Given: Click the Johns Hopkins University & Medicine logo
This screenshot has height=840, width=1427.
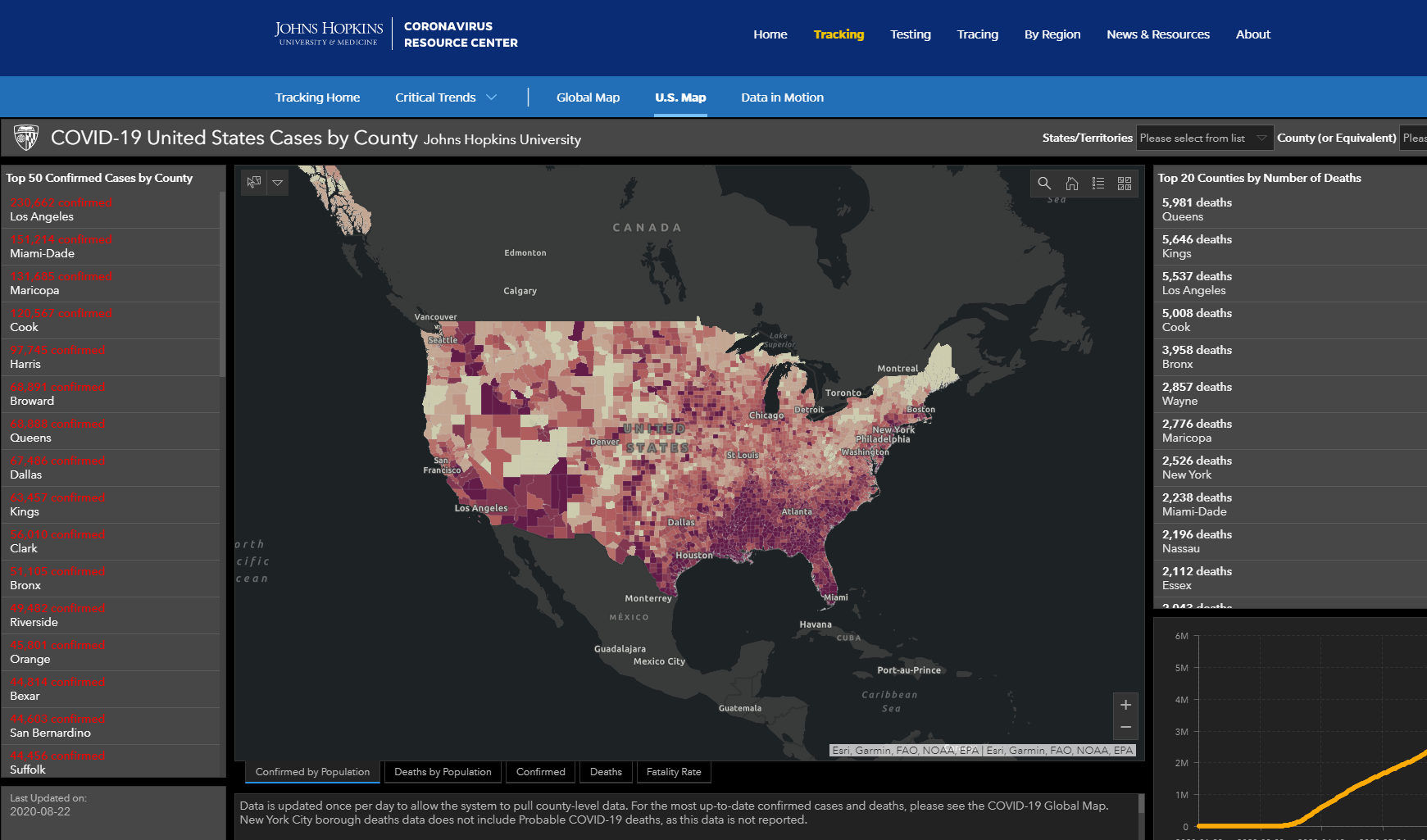Looking at the screenshot, I should point(329,34).
